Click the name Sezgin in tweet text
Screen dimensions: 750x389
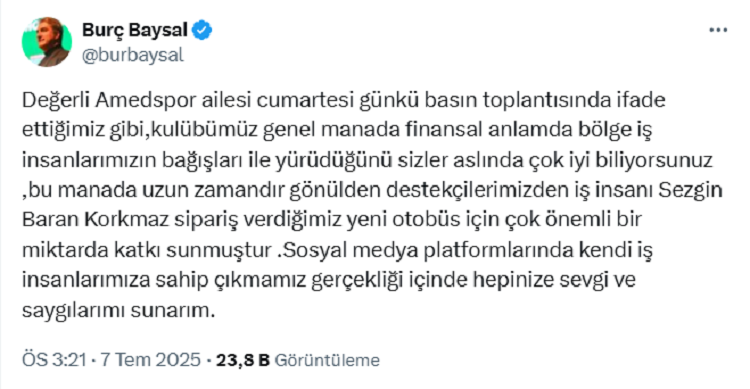(x=690, y=190)
